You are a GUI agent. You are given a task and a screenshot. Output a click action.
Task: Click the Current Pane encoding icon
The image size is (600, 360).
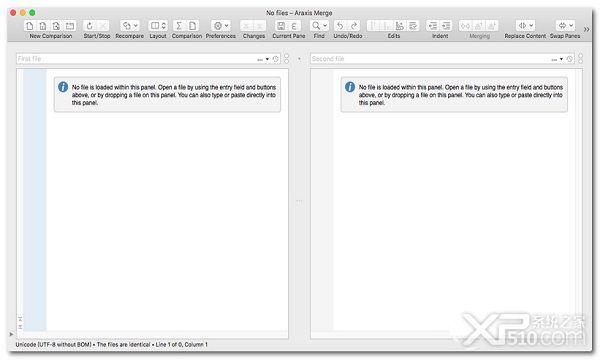click(x=294, y=26)
